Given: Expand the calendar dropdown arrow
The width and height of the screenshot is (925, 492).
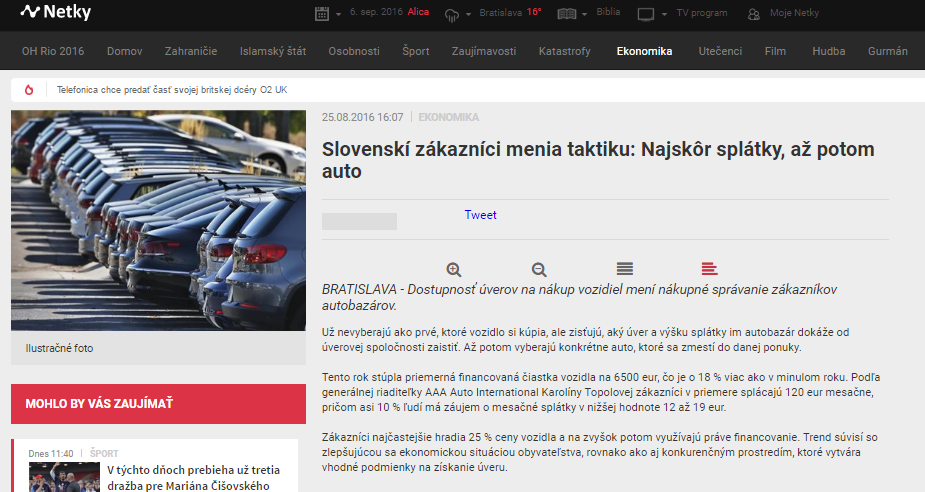Looking at the screenshot, I should point(339,15).
